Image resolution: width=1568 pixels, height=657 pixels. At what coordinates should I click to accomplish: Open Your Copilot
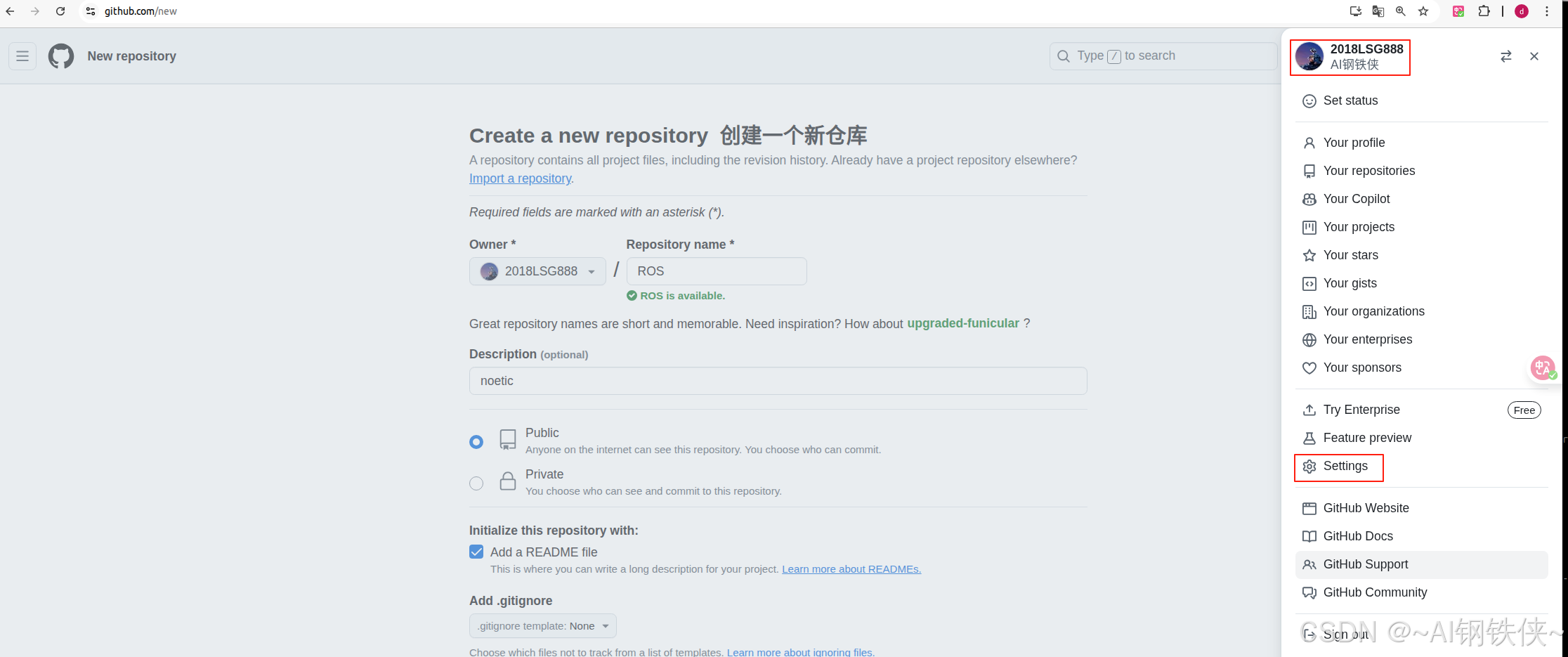click(1422, 199)
